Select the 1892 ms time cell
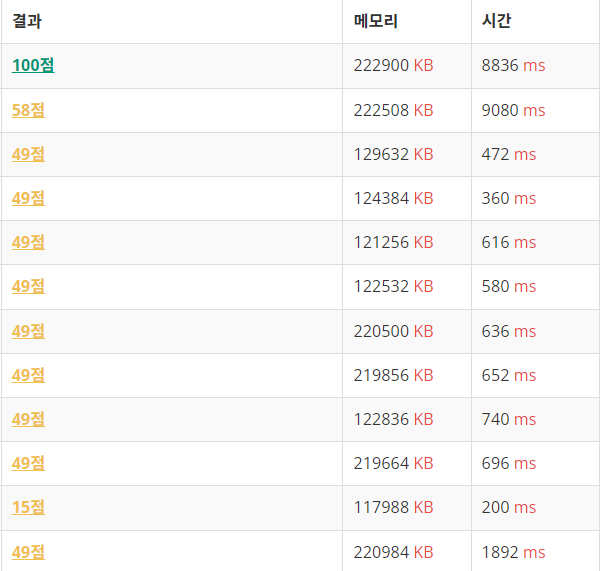Screen dimensions: 600x571 pyautogui.click(x=536, y=551)
